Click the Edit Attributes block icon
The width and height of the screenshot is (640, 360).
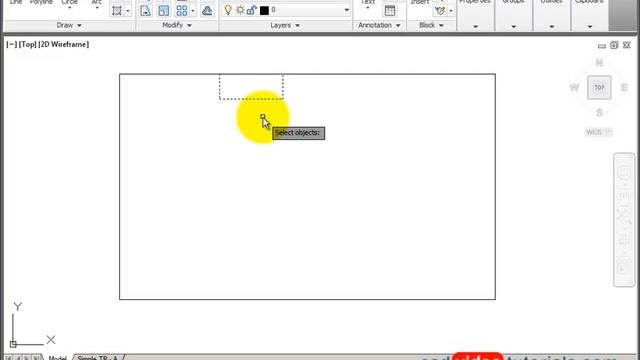[x=440, y=11]
